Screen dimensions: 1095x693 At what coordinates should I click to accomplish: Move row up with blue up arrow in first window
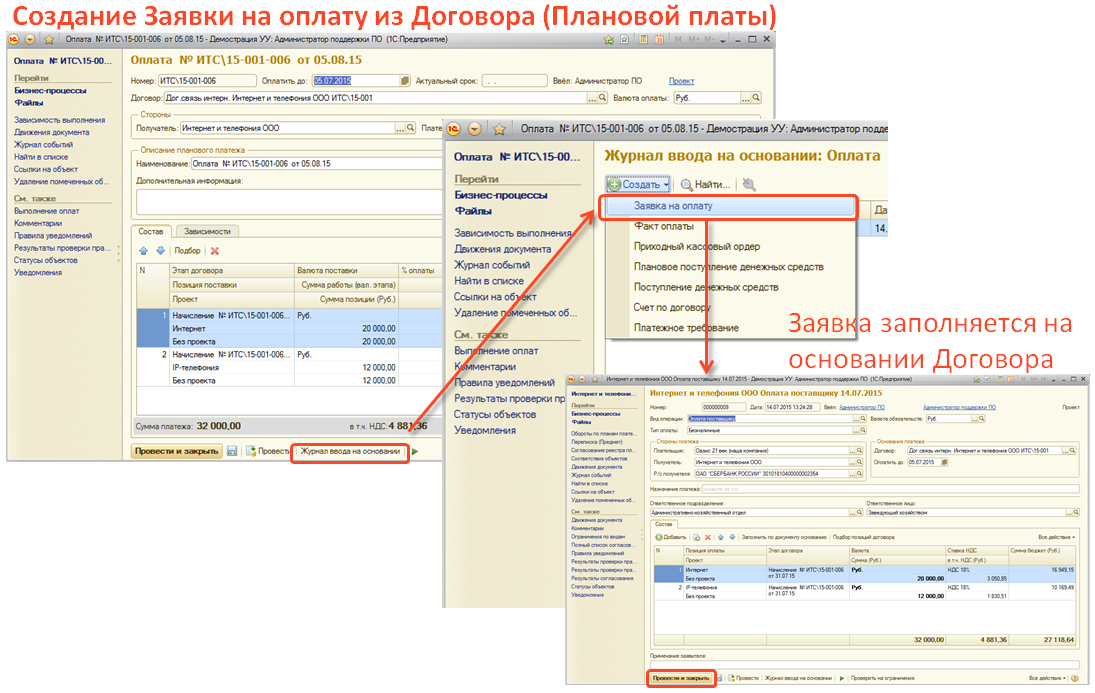143,251
